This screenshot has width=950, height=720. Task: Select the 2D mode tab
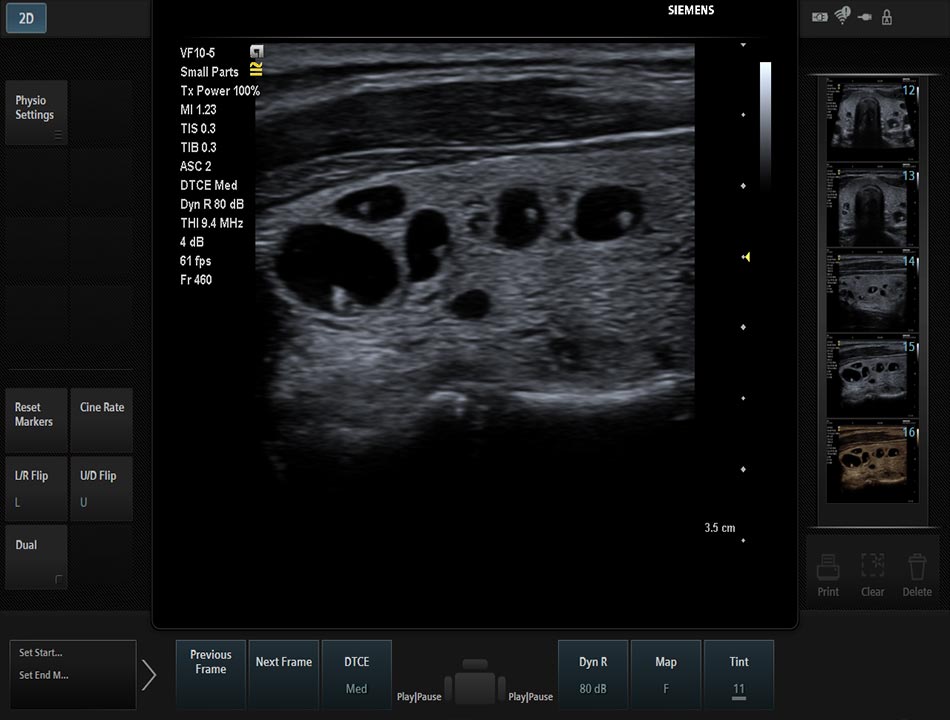tap(26, 17)
